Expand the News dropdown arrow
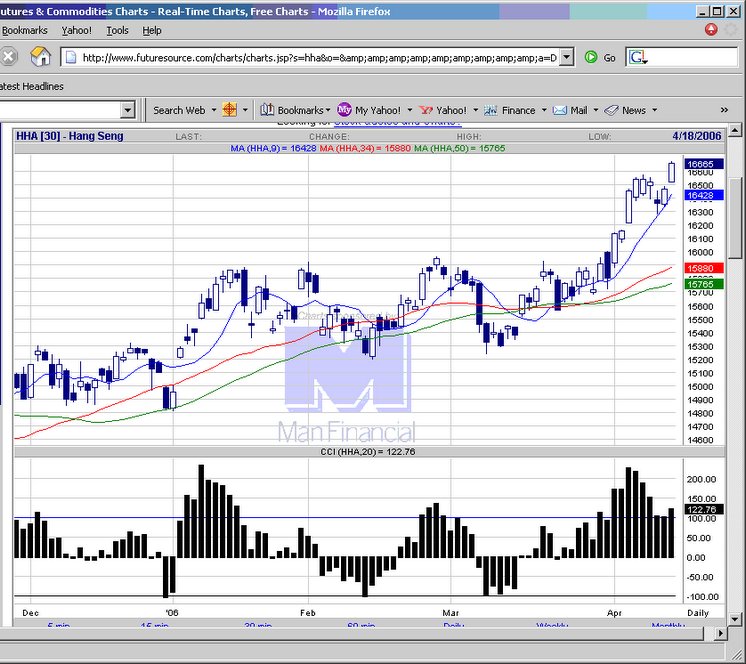Screen dimensions: 746x664 coord(655,110)
